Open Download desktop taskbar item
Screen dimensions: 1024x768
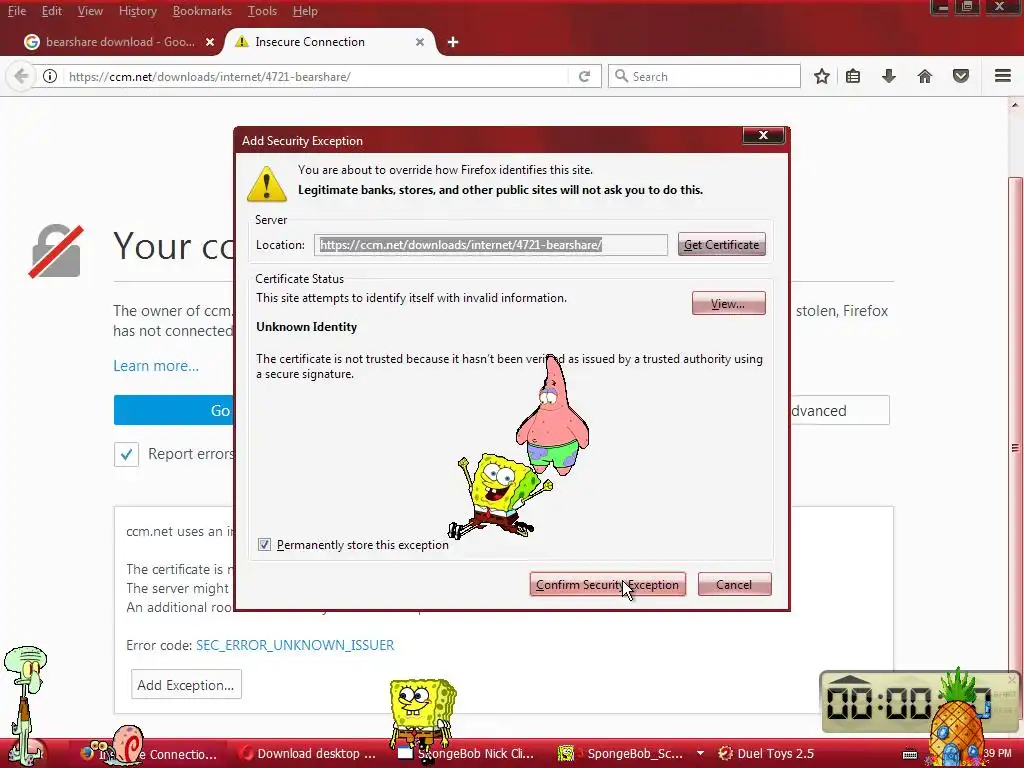[x=306, y=754]
